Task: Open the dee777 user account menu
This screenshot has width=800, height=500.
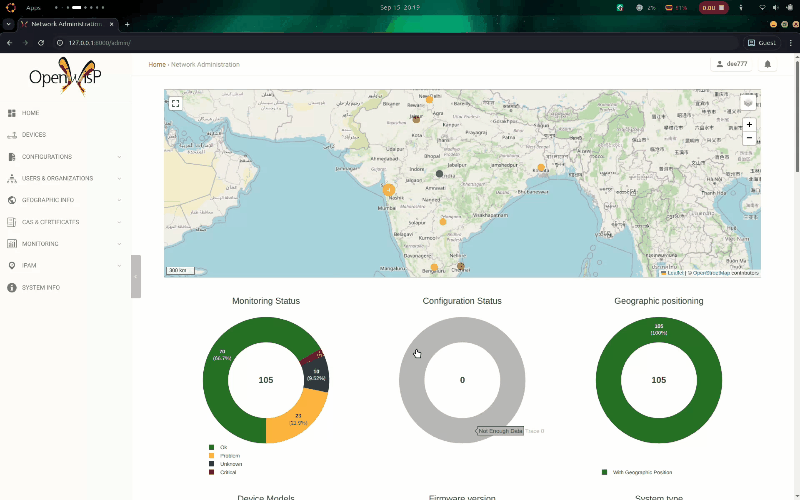Action: point(732,64)
